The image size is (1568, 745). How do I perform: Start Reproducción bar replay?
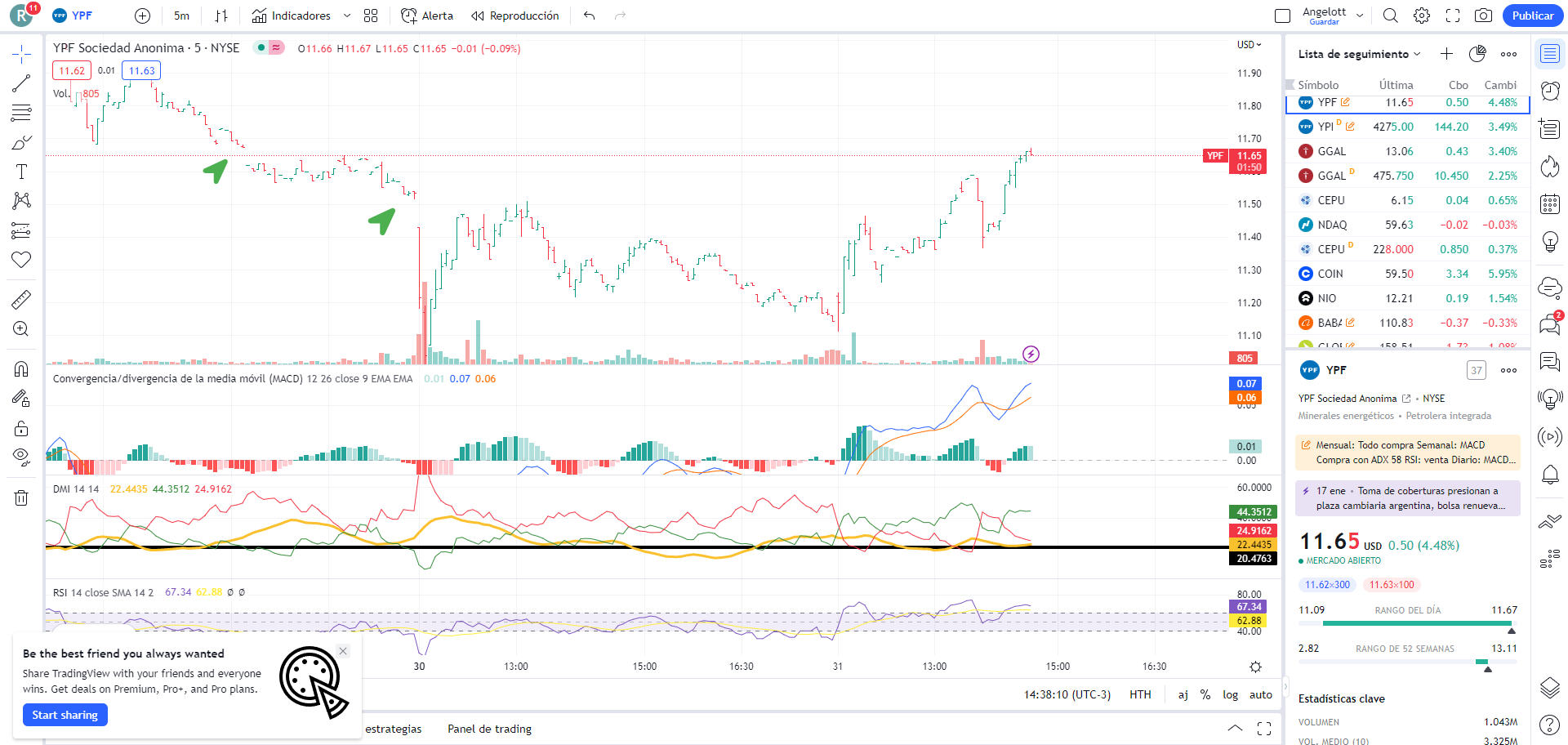click(515, 16)
